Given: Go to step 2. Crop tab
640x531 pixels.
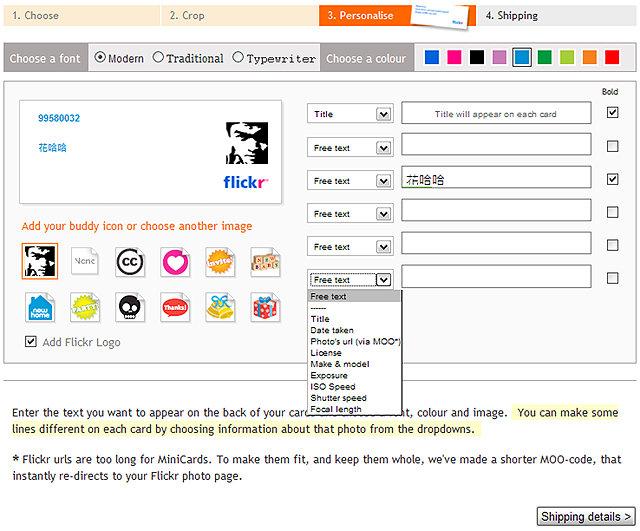Looking at the screenshot, I should [x=240, y=16].
